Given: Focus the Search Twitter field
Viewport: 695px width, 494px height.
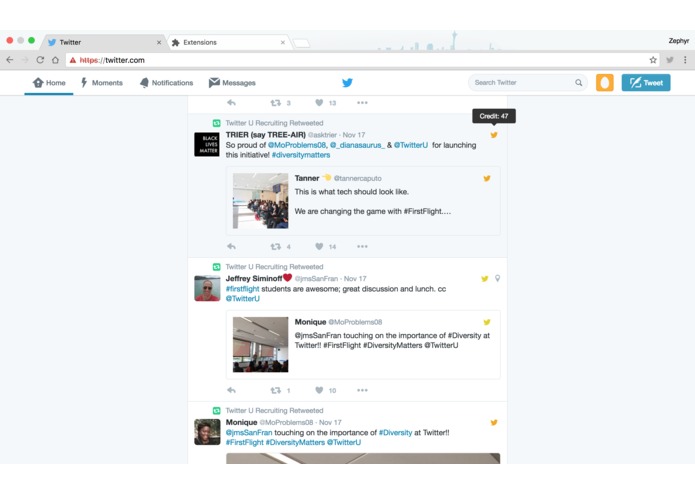Looking at the screenshot, I should click(527, 82).
